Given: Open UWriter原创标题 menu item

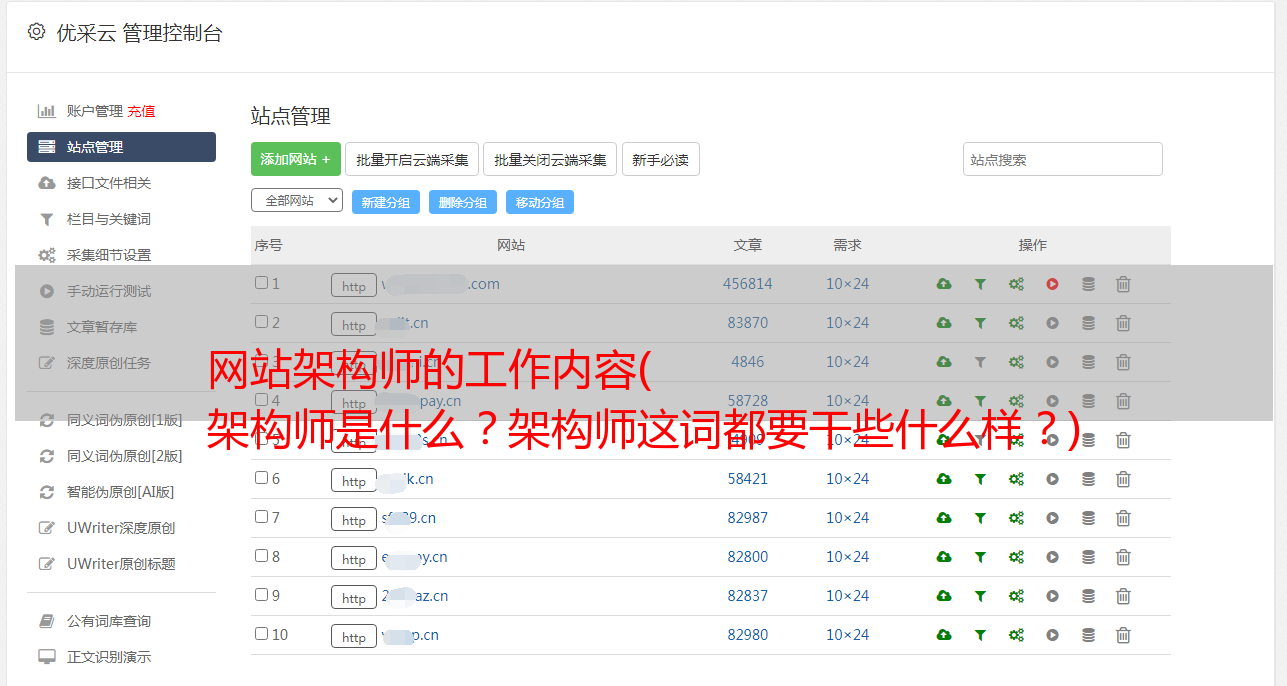Looking at the screenshot, I should pyautogui.click(x=121, y=564).
